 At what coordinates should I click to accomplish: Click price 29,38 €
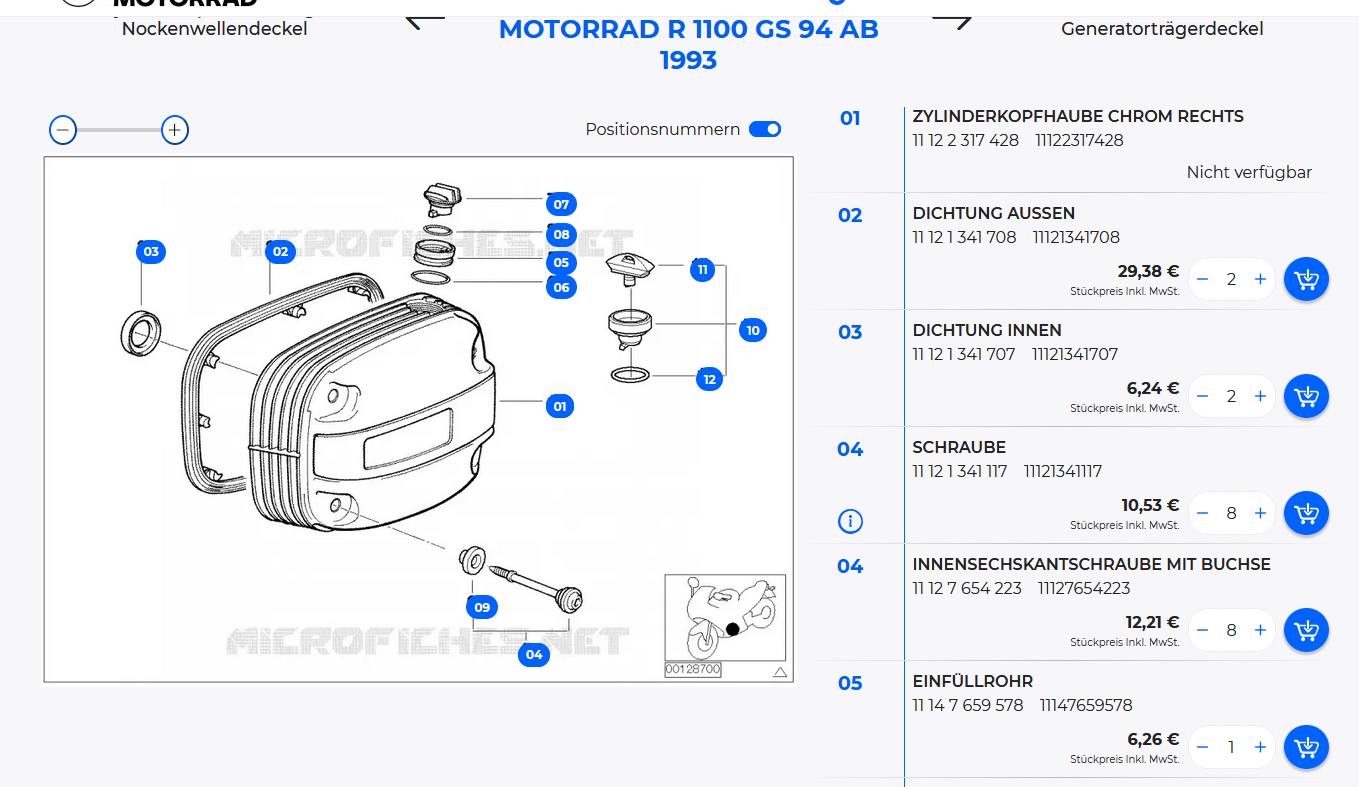click(1148, 271)
